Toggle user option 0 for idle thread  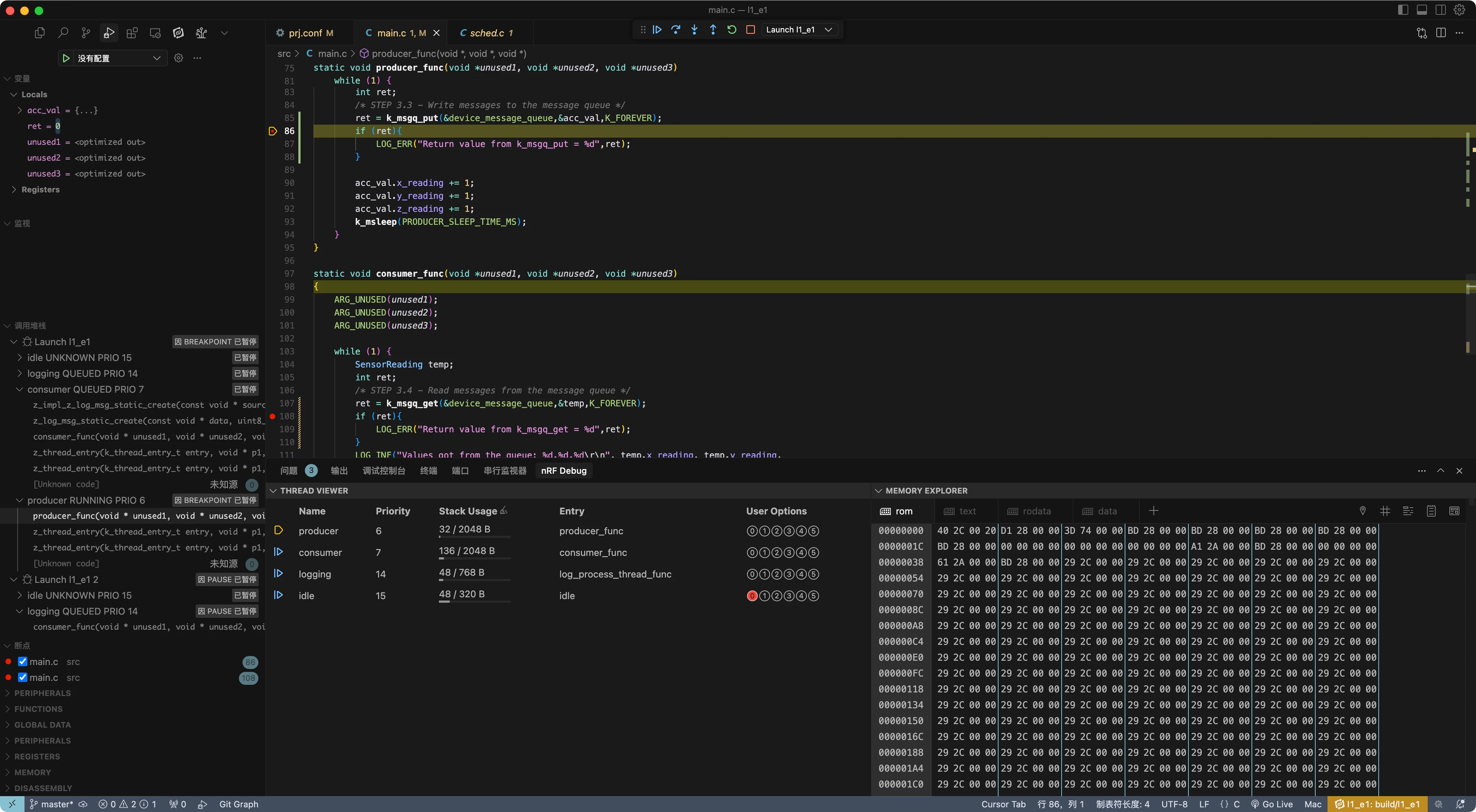click(x=752, y=595)
